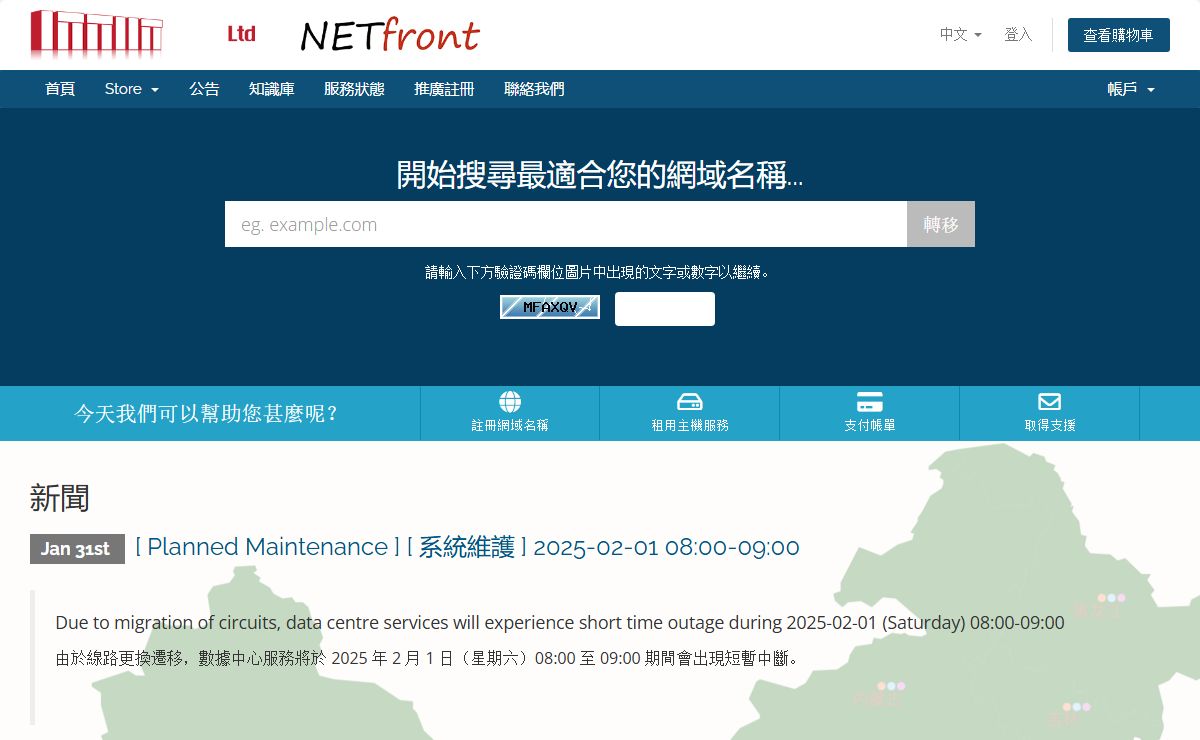Go to 首頁 home page
Screen dimensions: 1200x740
[60, 89]
